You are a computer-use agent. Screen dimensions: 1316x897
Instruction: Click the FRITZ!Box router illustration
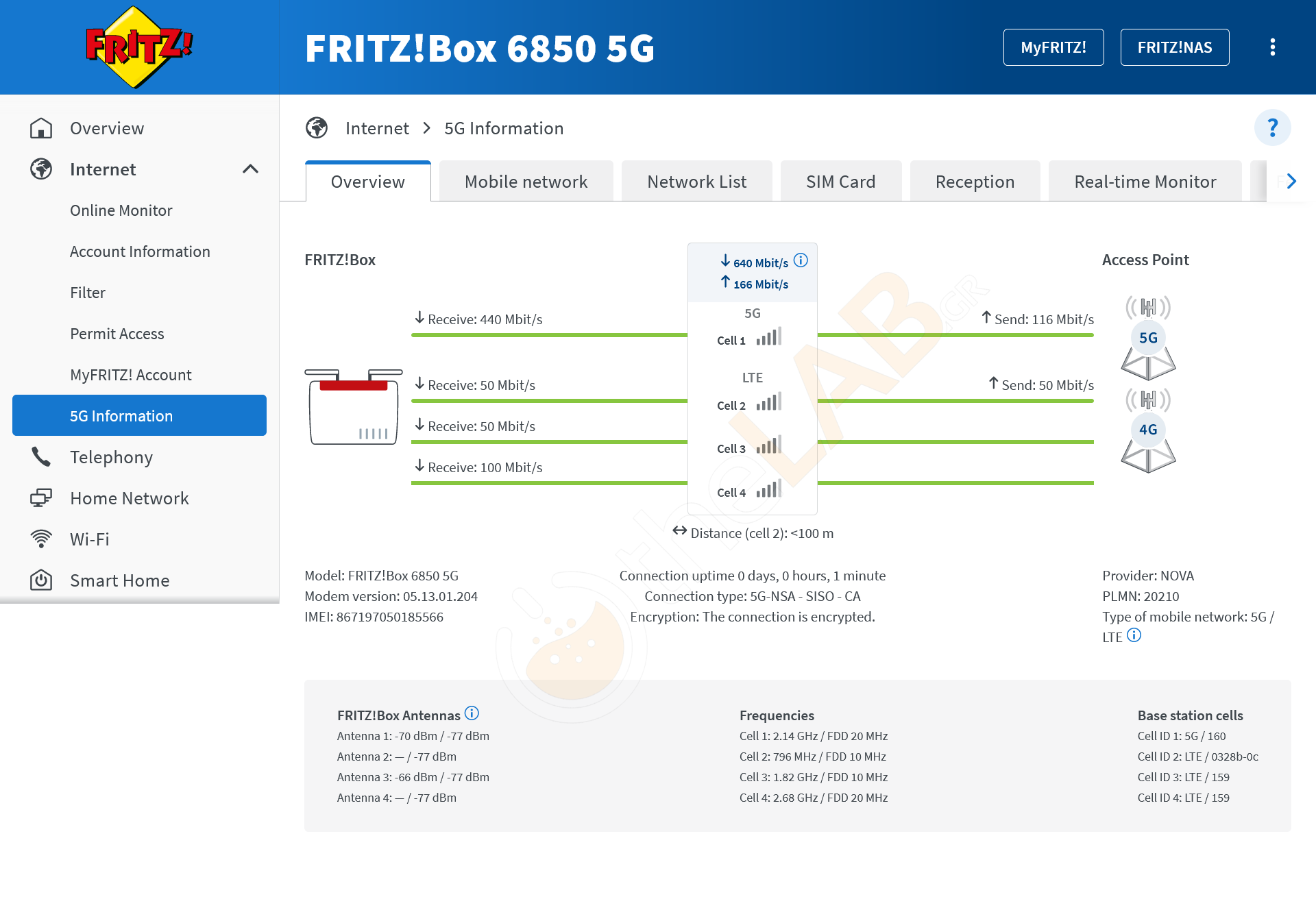354,407
